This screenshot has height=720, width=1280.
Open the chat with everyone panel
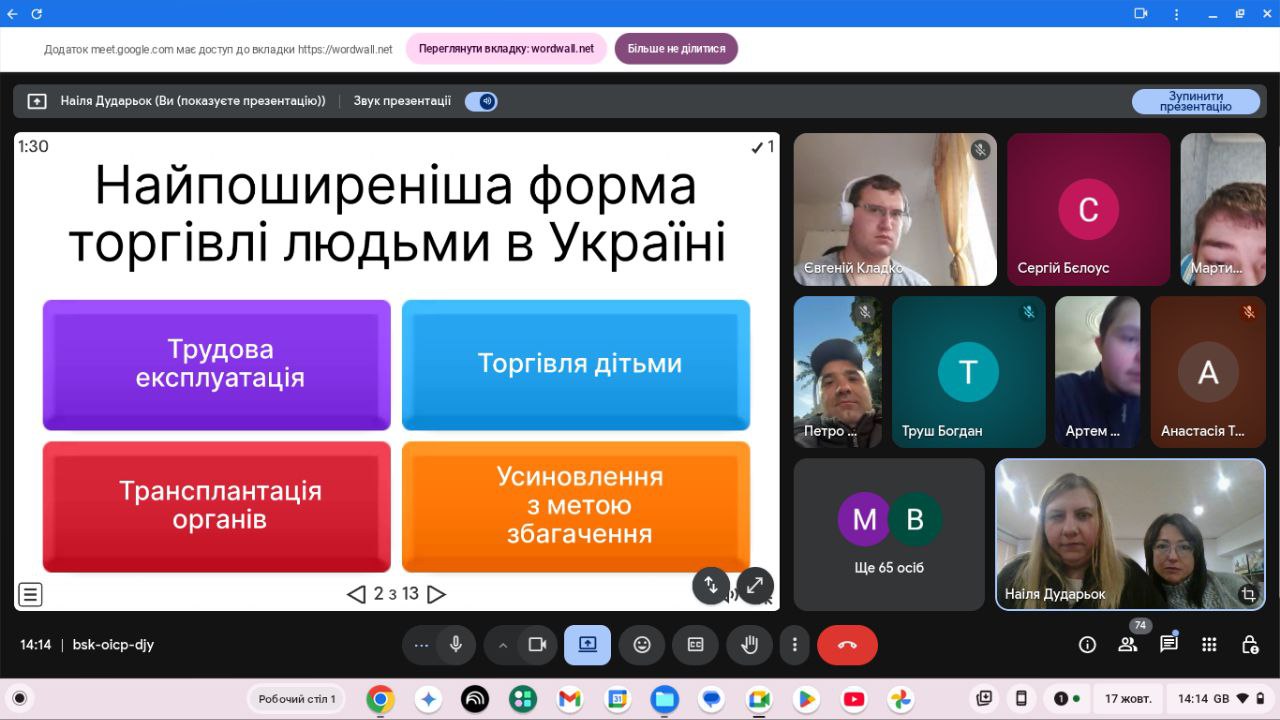tap(1168, 645)
